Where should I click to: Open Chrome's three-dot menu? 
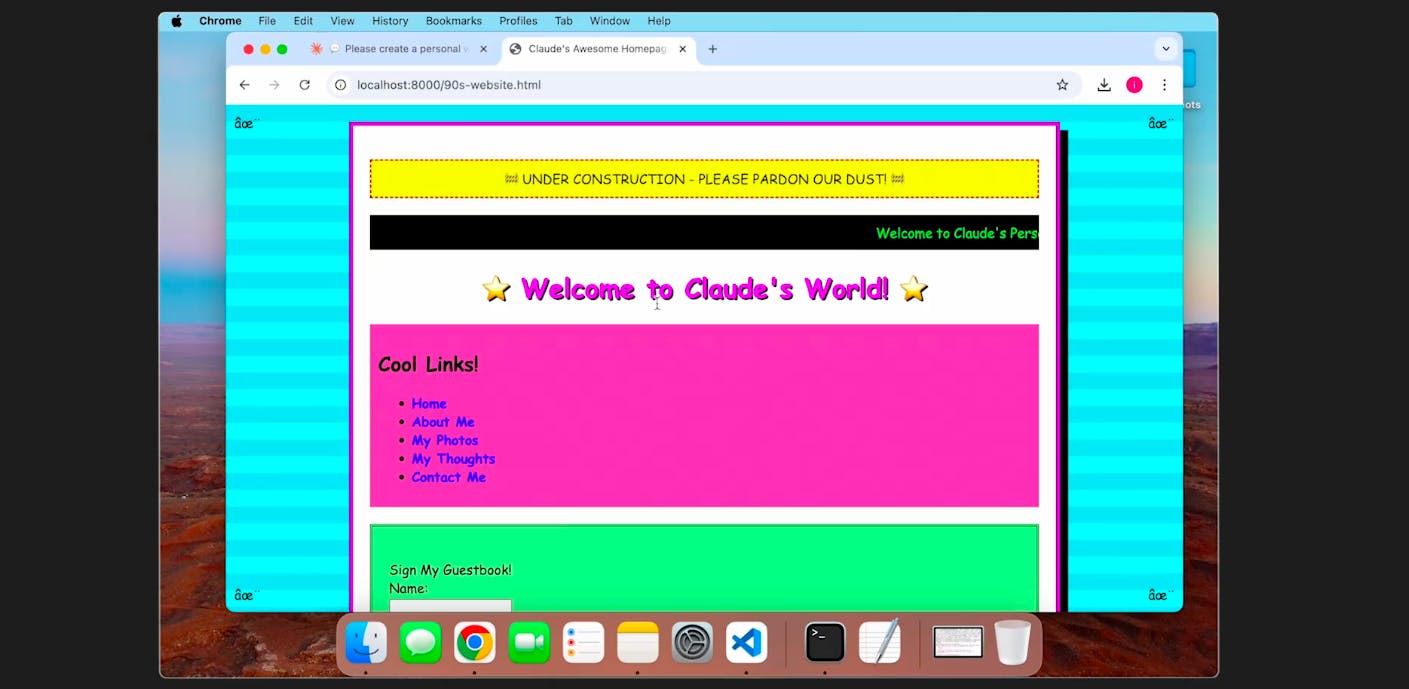click(x=1165, y=85)
